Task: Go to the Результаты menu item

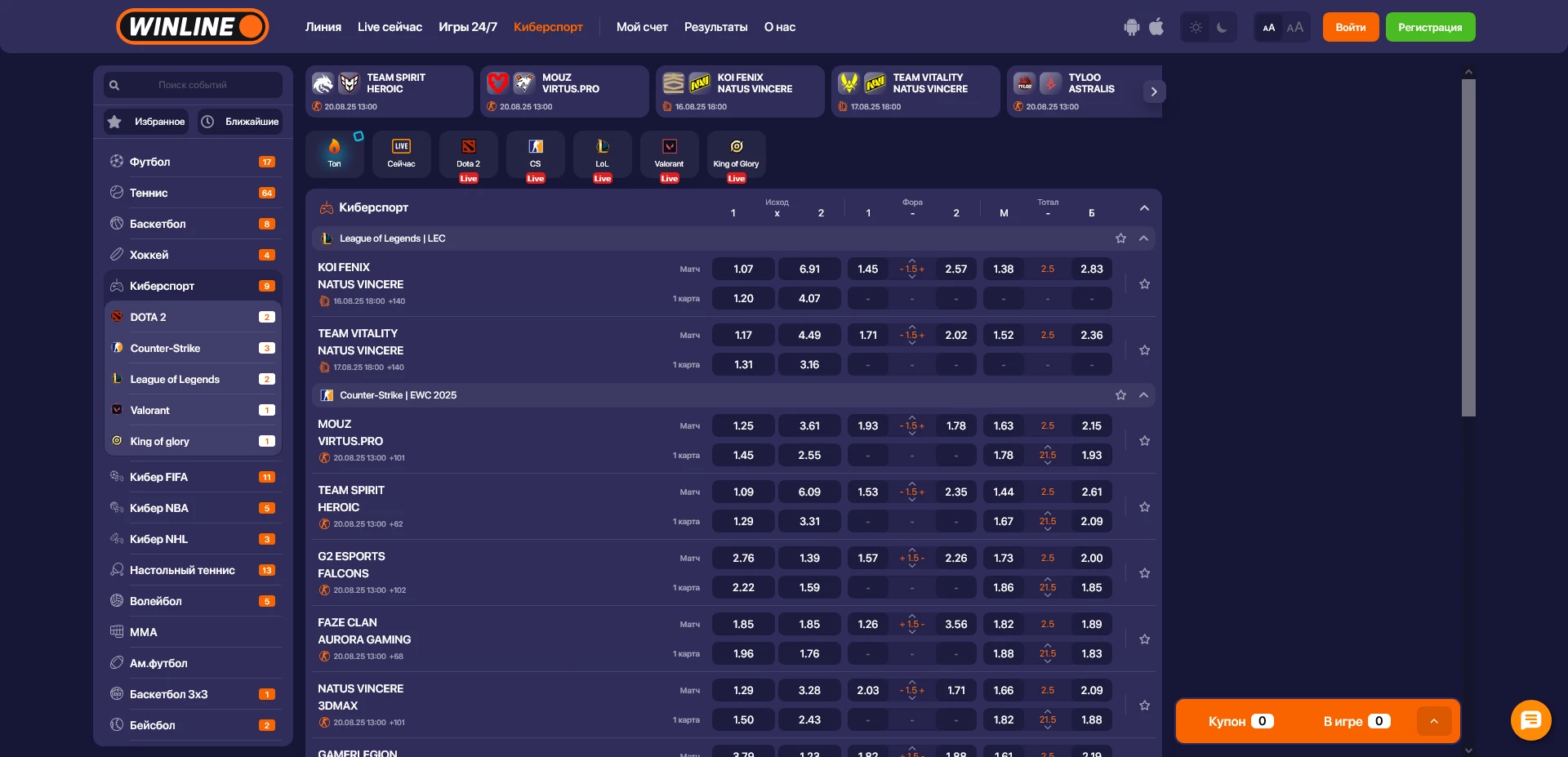Action: pos(715,27)
